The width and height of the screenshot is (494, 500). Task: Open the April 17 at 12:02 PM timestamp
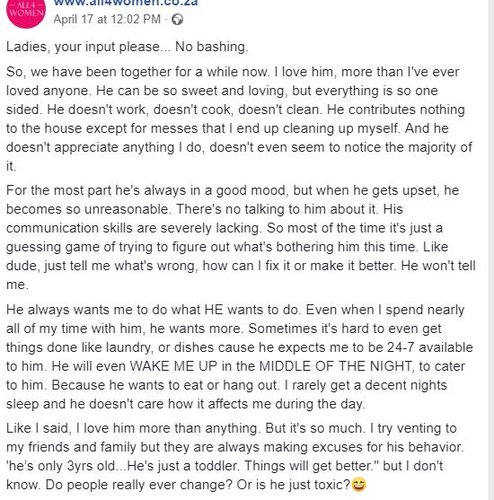pos(107,19)
